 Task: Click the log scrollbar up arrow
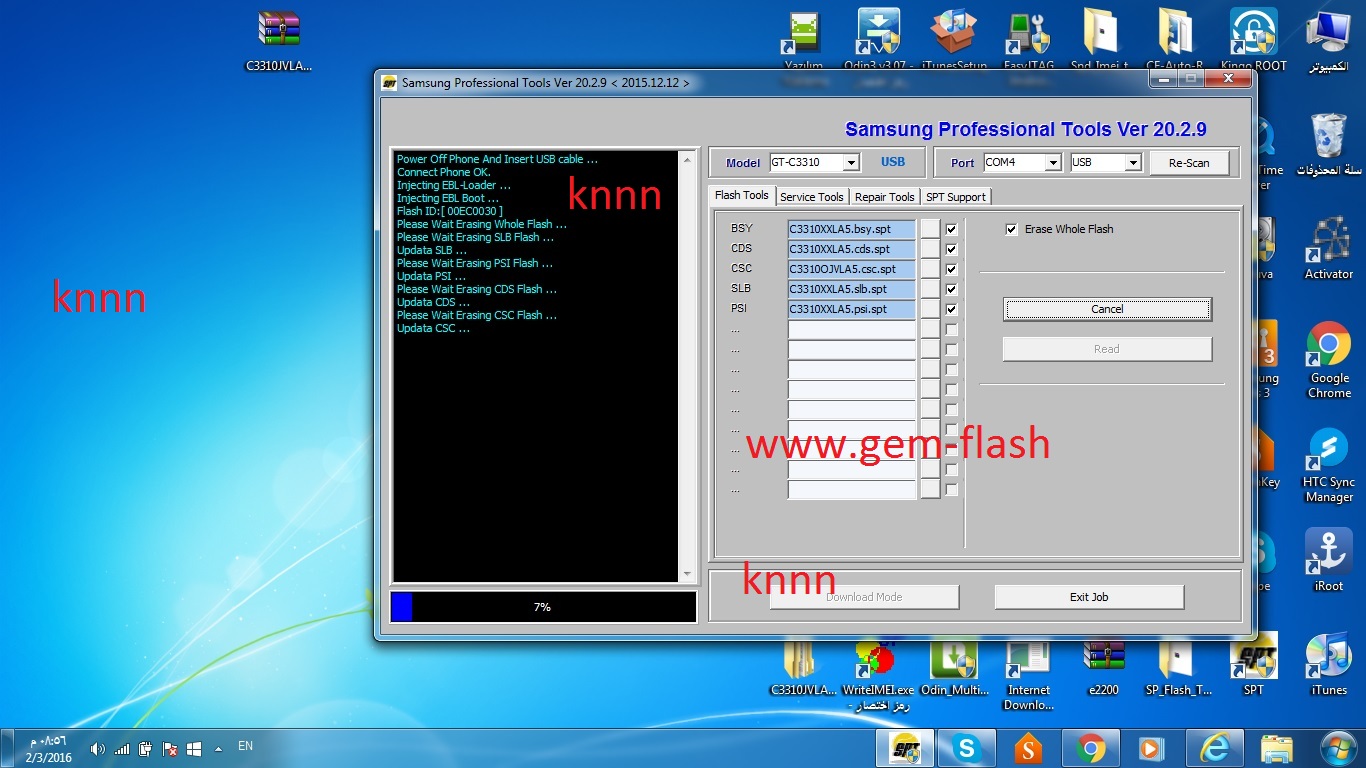pyautogui.click(x=687, y=159)
